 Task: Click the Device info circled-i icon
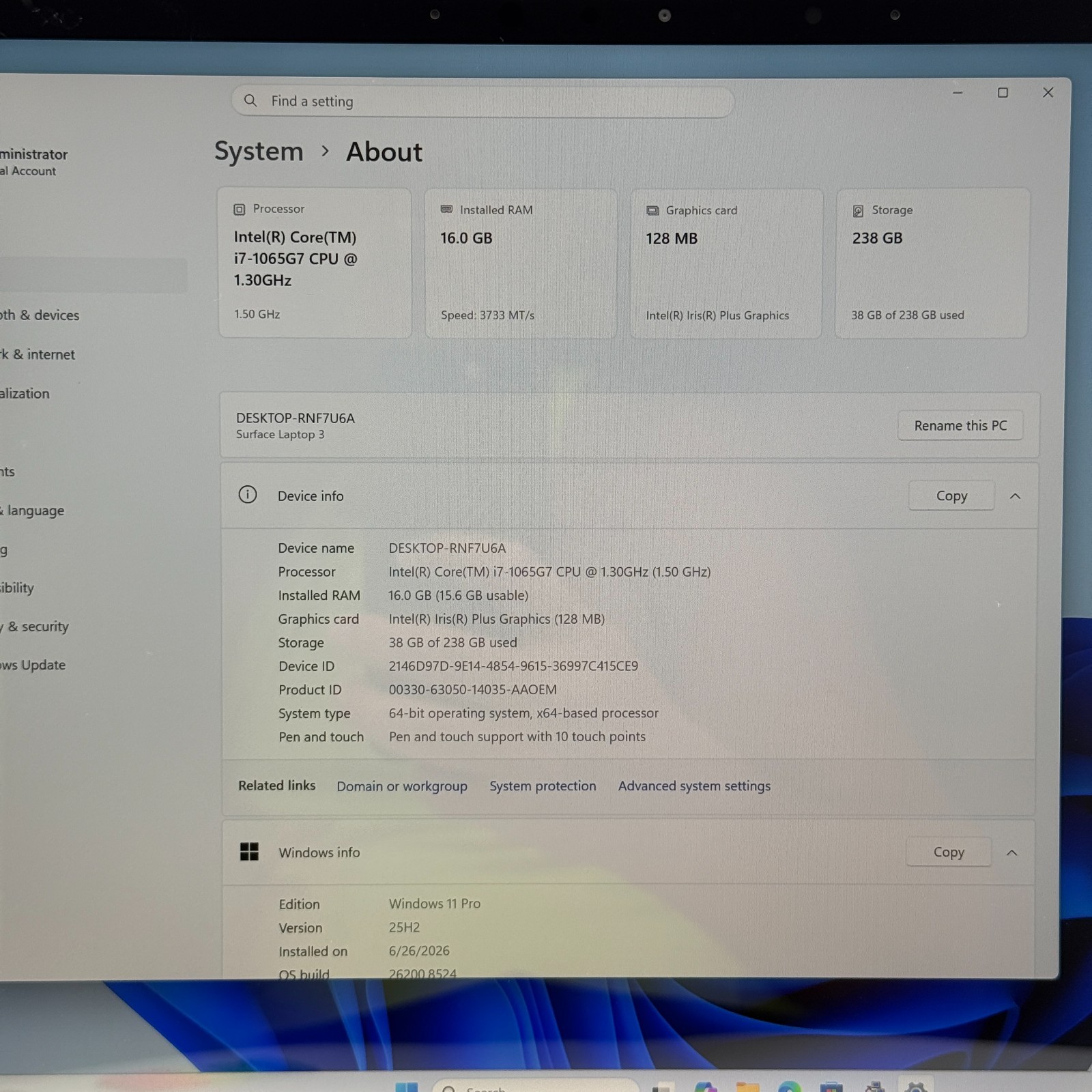click(x=248, y=495)
